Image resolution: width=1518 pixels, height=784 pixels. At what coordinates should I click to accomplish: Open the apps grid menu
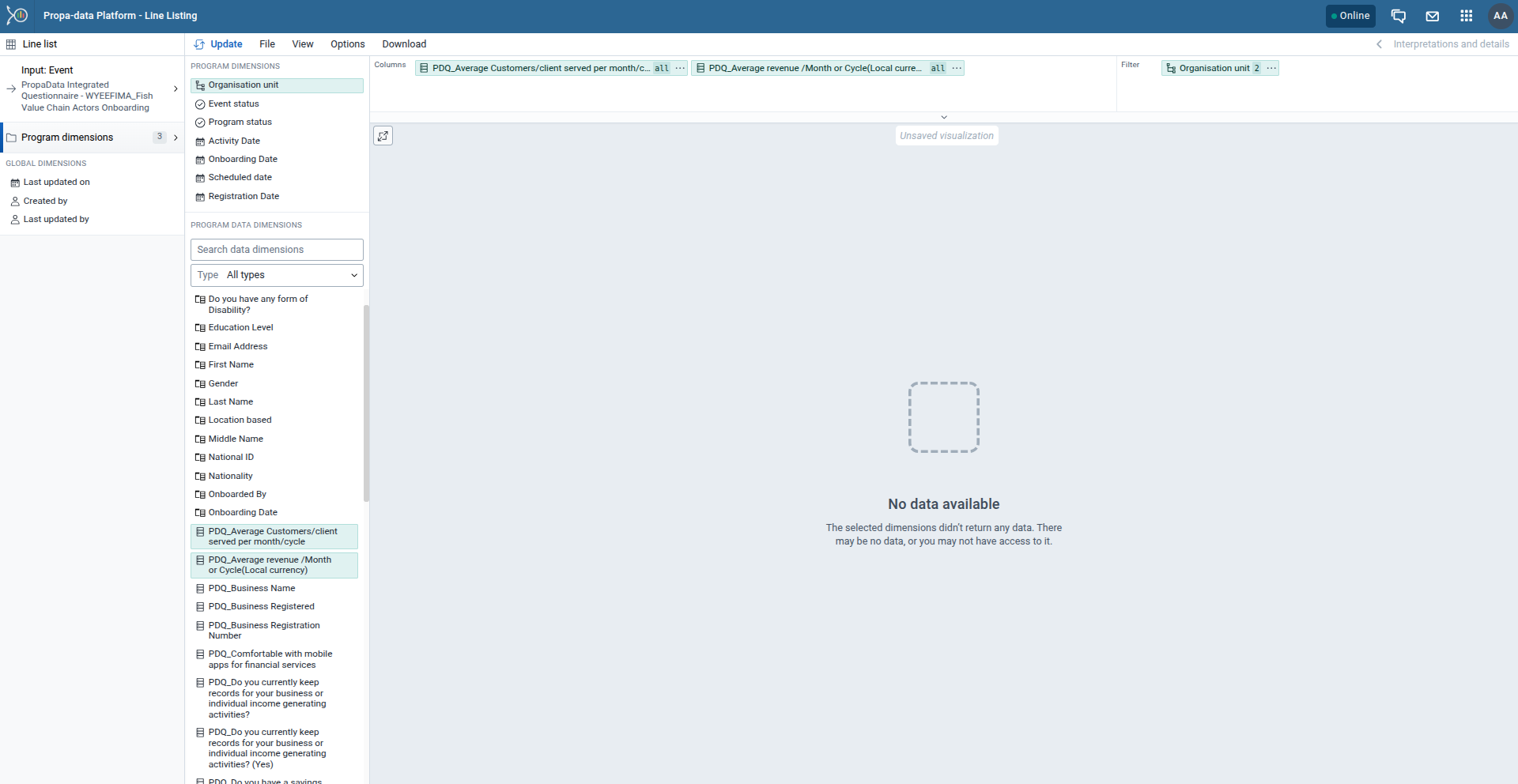click(1466, 16)
